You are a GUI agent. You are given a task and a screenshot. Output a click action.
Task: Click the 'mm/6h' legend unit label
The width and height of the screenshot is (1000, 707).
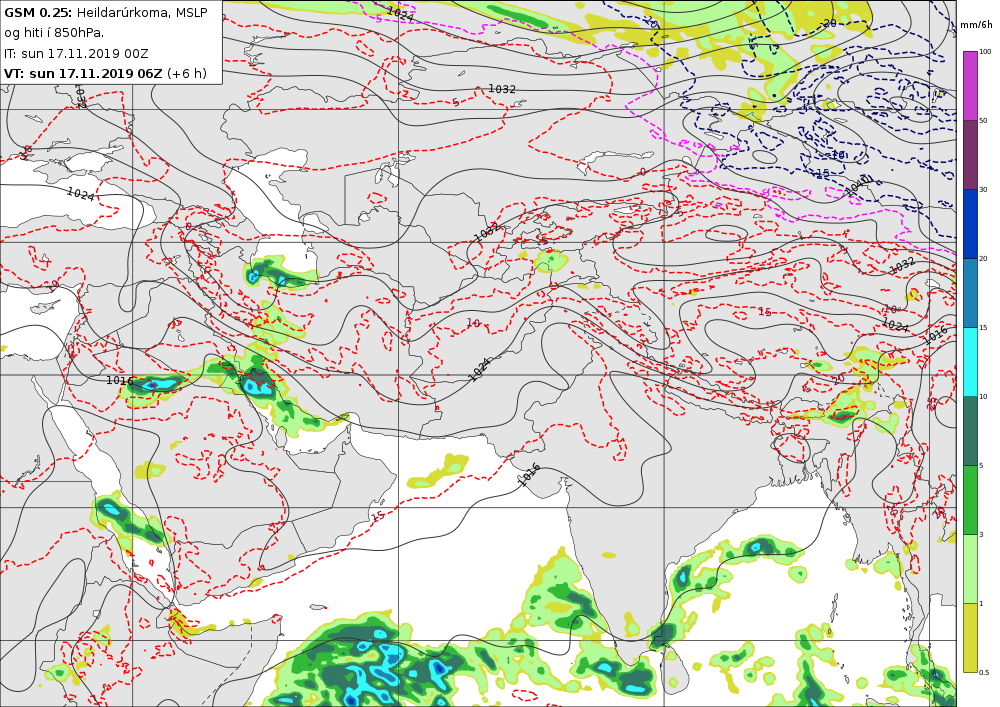(x=976, y=25)
